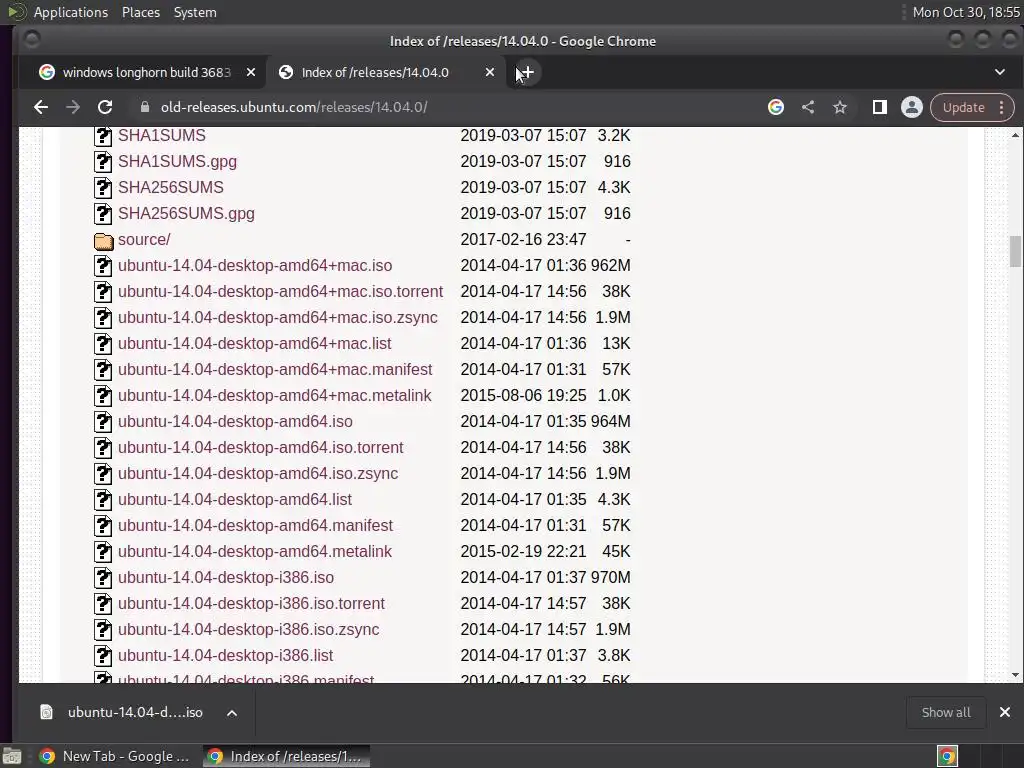
Task: Click the clock showing Mon Oct 30, 18:55
Action: click(x=966, y=12)
